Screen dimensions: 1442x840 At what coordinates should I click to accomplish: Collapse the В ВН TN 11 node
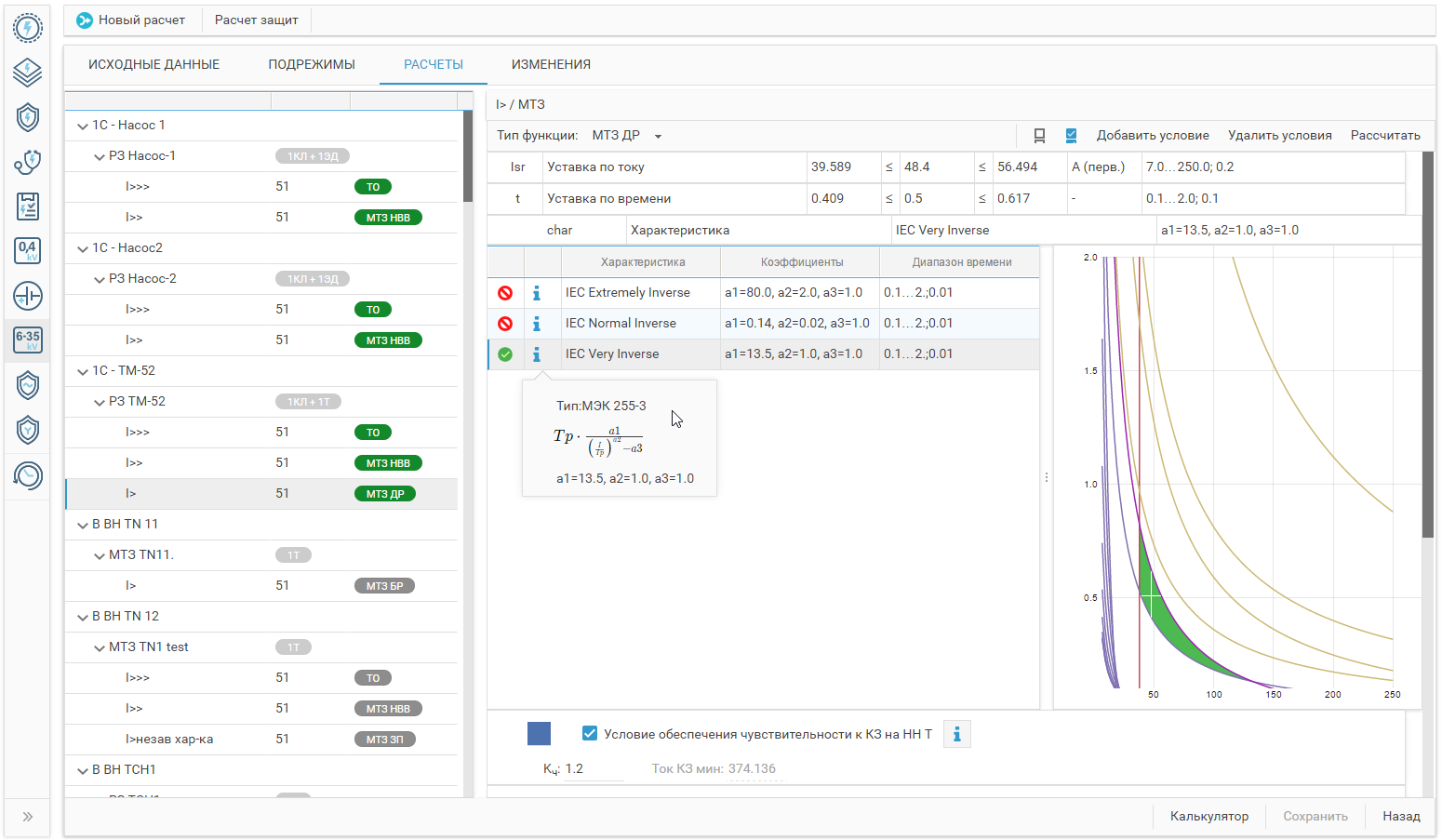click(83, 525)
